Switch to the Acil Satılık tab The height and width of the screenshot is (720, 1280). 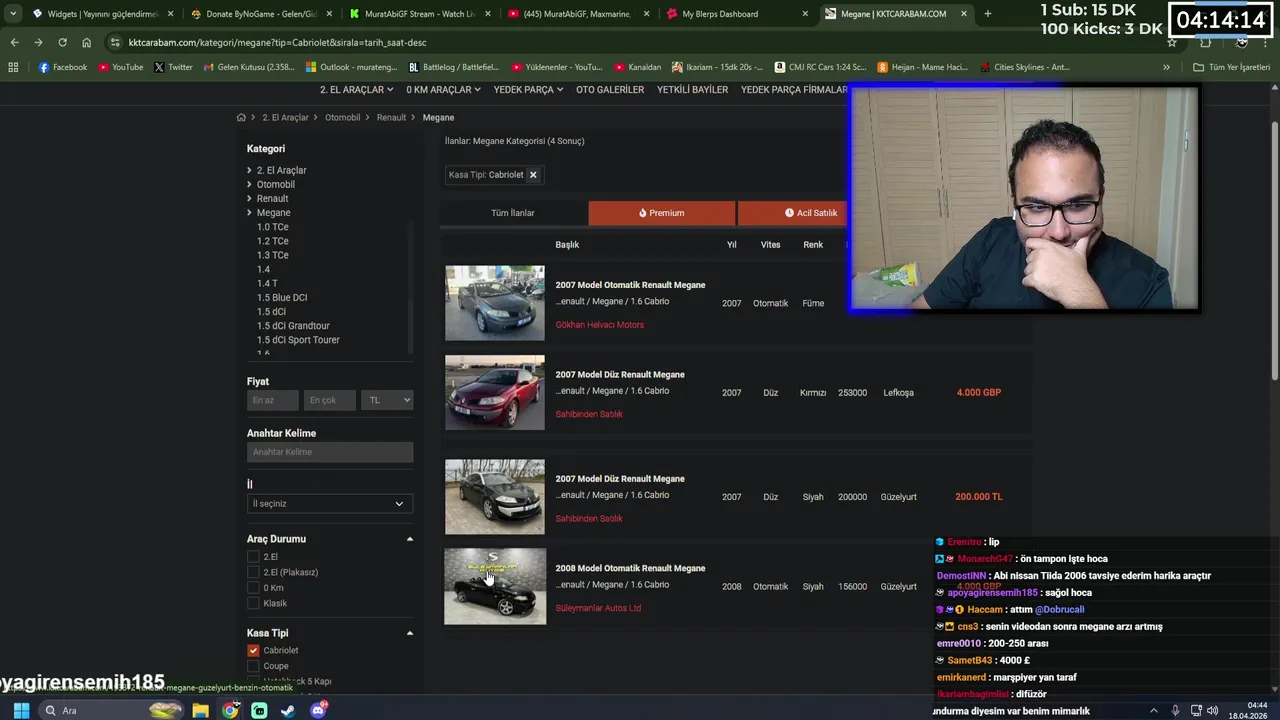pos(793,213)
